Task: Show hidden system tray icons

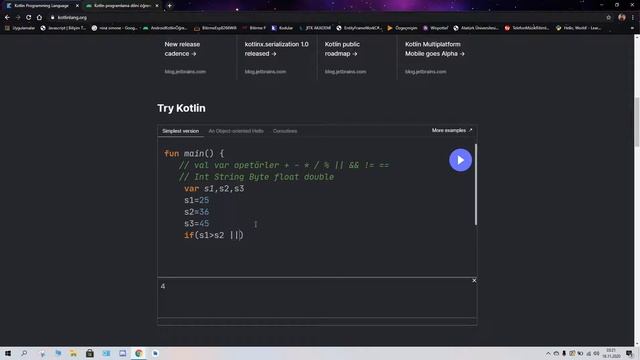Action: [548, 354]
